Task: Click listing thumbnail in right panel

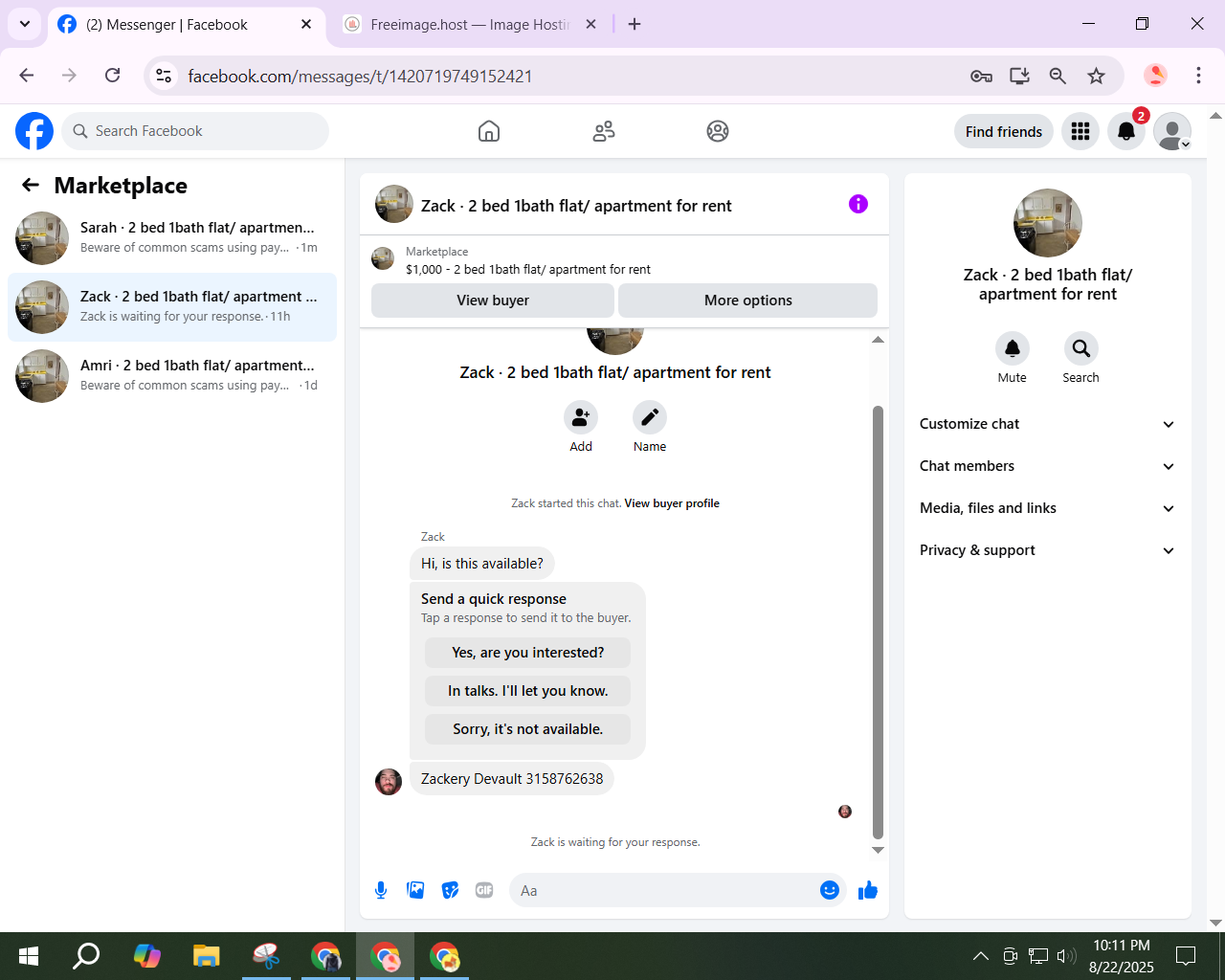Action: point(1048,223)
